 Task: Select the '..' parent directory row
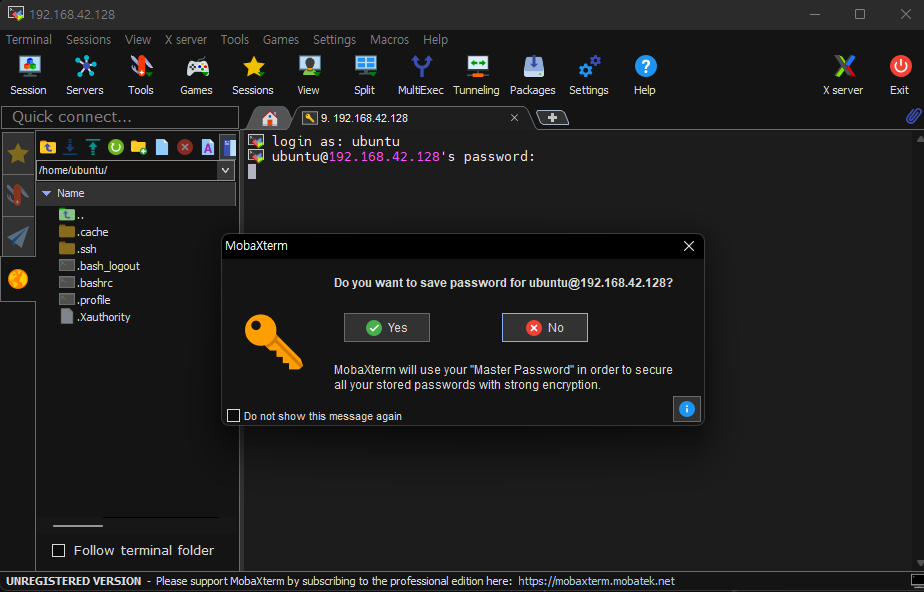[x=72, y=215]
